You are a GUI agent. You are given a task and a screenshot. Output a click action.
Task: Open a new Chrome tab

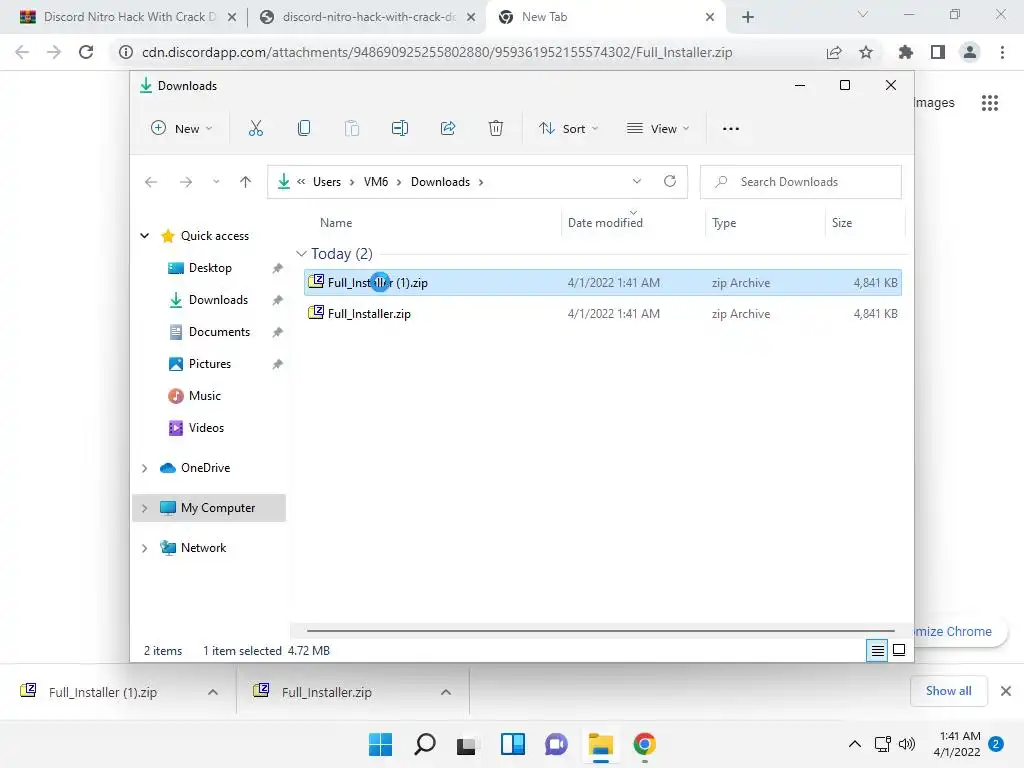(x=748, y=17)
